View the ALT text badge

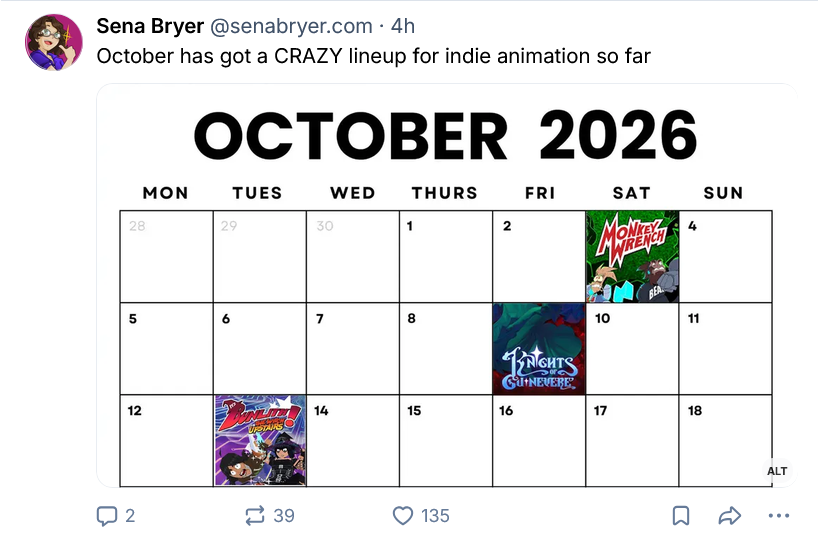(x=777, y=471)
